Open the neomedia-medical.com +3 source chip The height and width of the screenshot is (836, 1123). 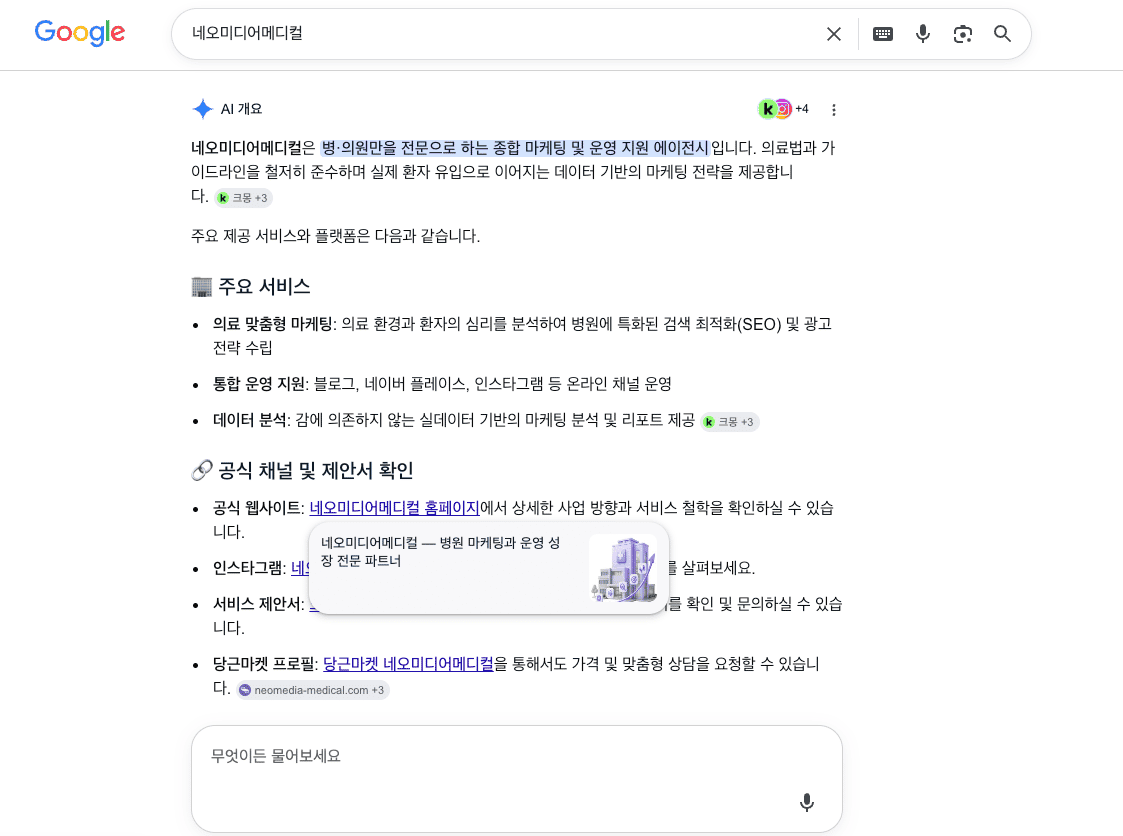[313, 690]
